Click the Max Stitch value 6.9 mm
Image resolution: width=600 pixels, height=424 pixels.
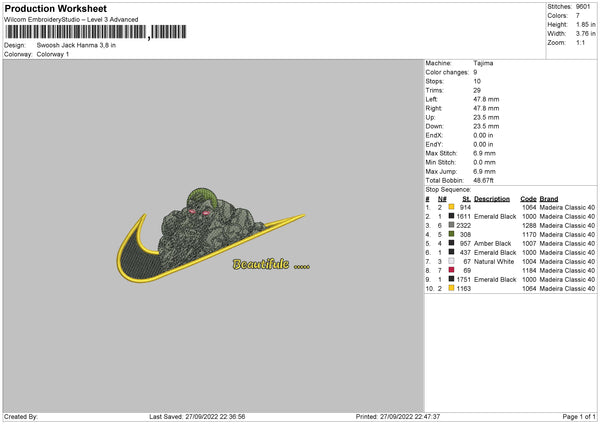484,153
